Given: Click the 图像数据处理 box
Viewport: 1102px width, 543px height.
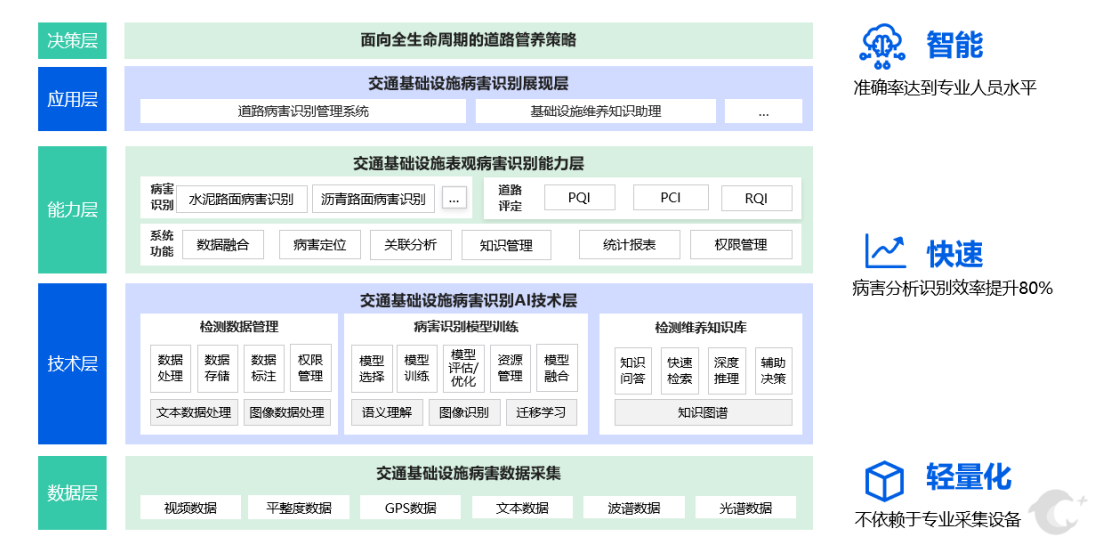Looking at the screenshot, I should (x=287, y=412).
